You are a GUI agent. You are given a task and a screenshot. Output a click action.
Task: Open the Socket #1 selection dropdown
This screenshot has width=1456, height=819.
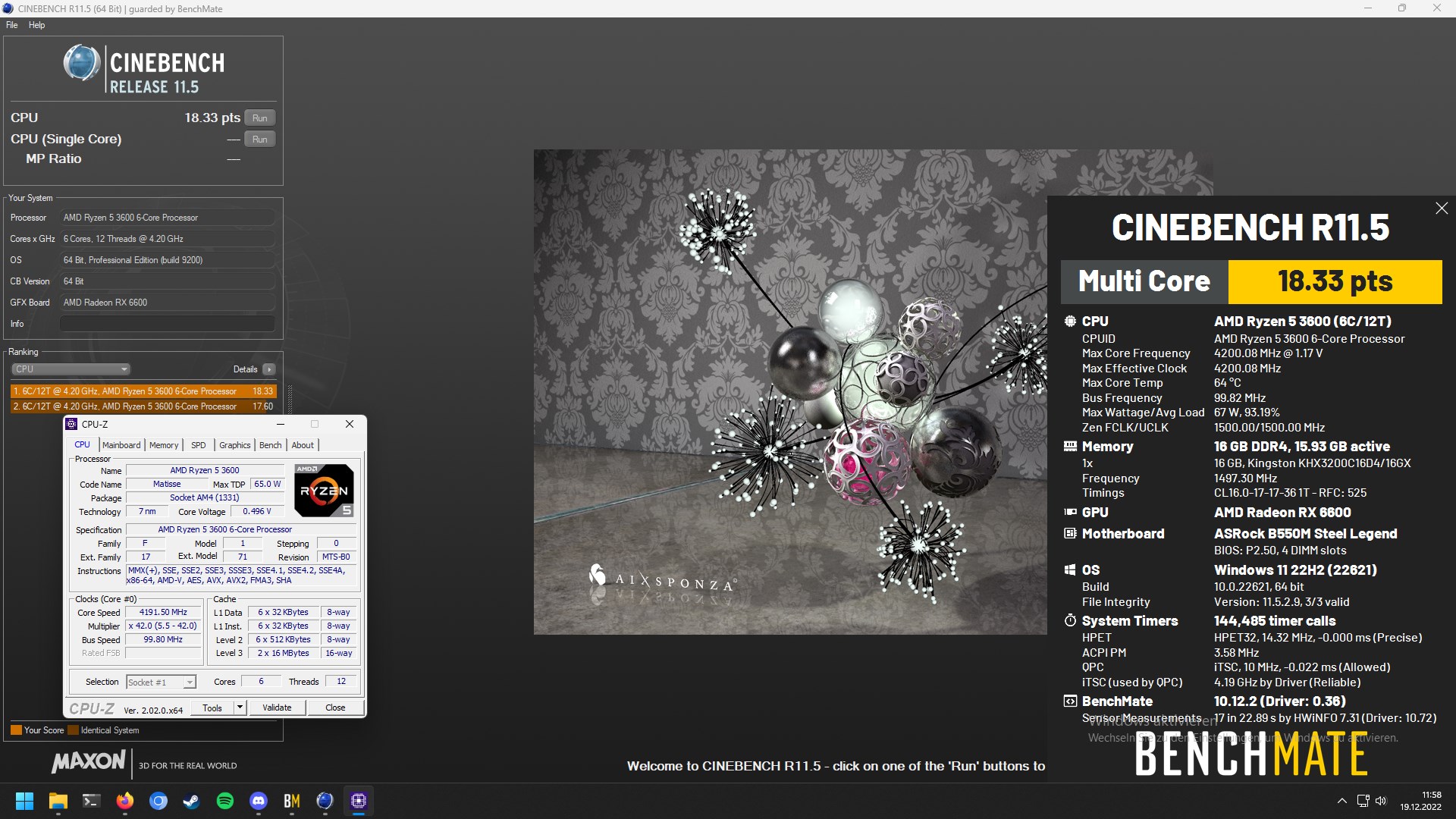click(162, 682)
